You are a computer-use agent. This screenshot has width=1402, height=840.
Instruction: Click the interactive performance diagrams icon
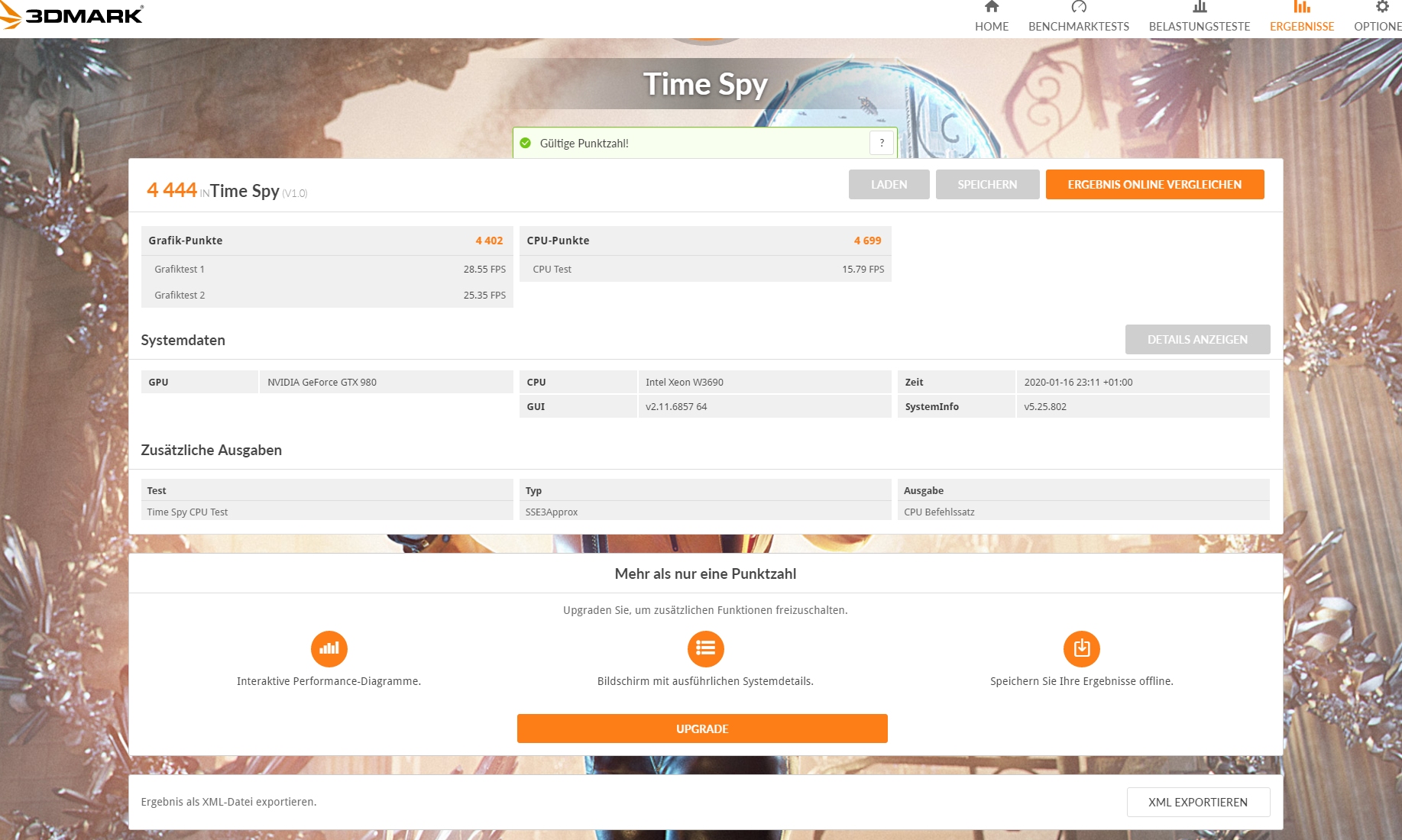click(329, 648)
